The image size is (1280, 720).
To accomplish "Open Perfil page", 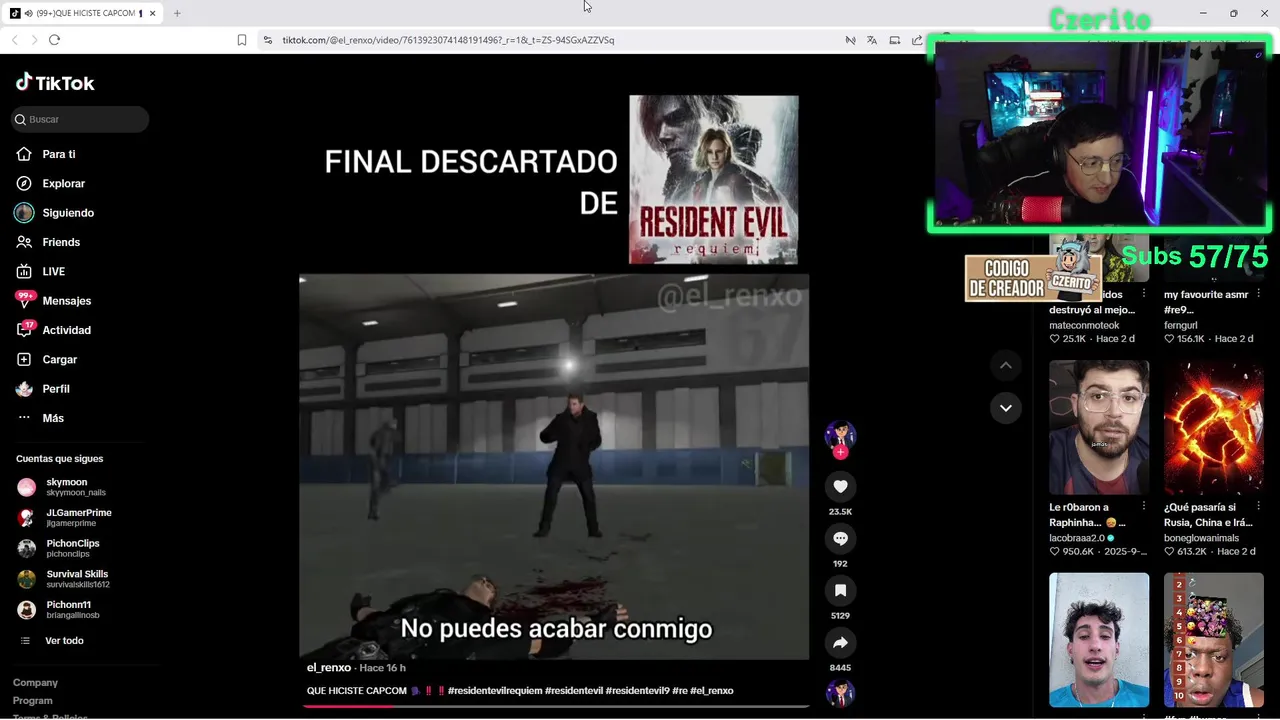I will (x=56, y=389).
